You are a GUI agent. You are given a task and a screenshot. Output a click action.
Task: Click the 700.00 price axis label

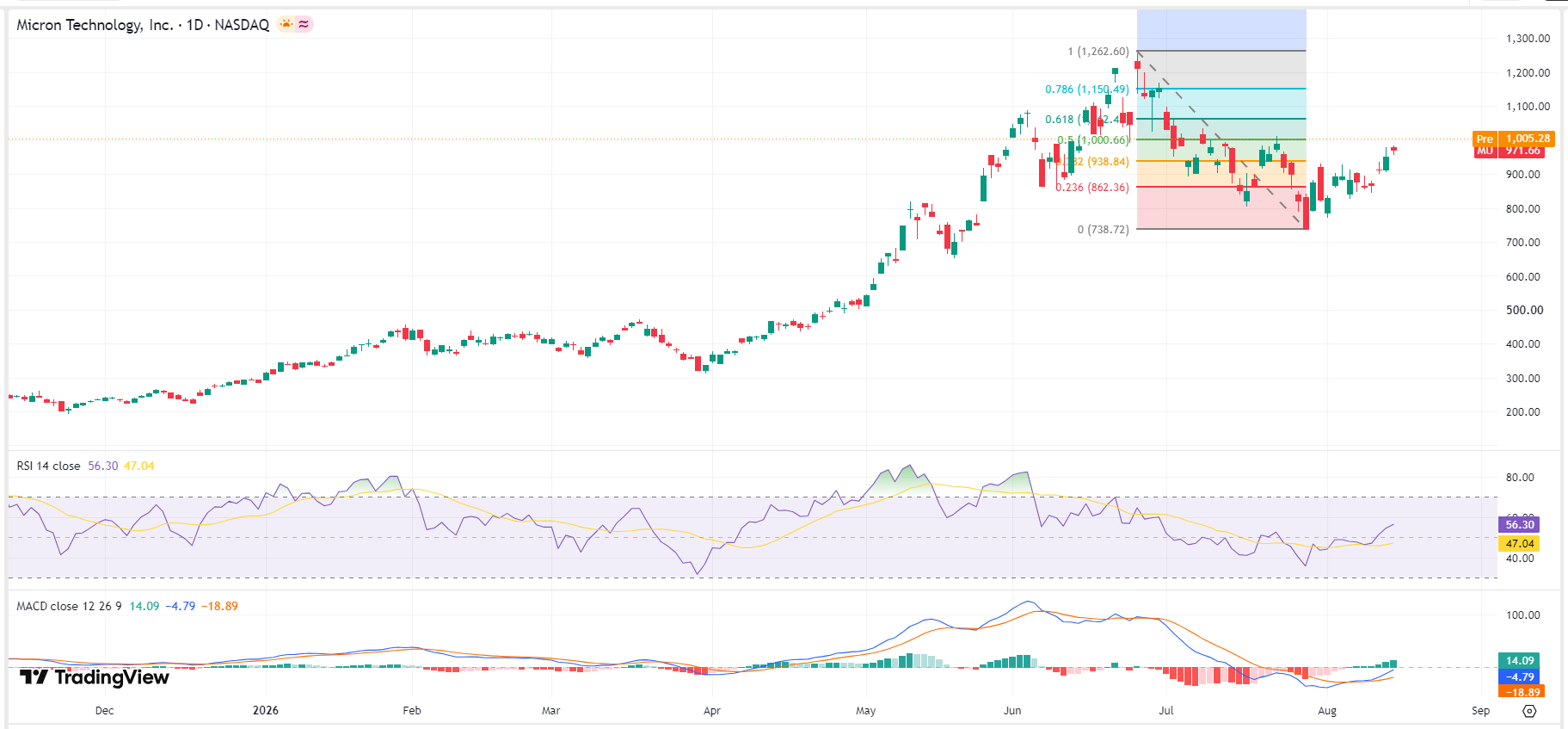click(x=1522, y=243)
